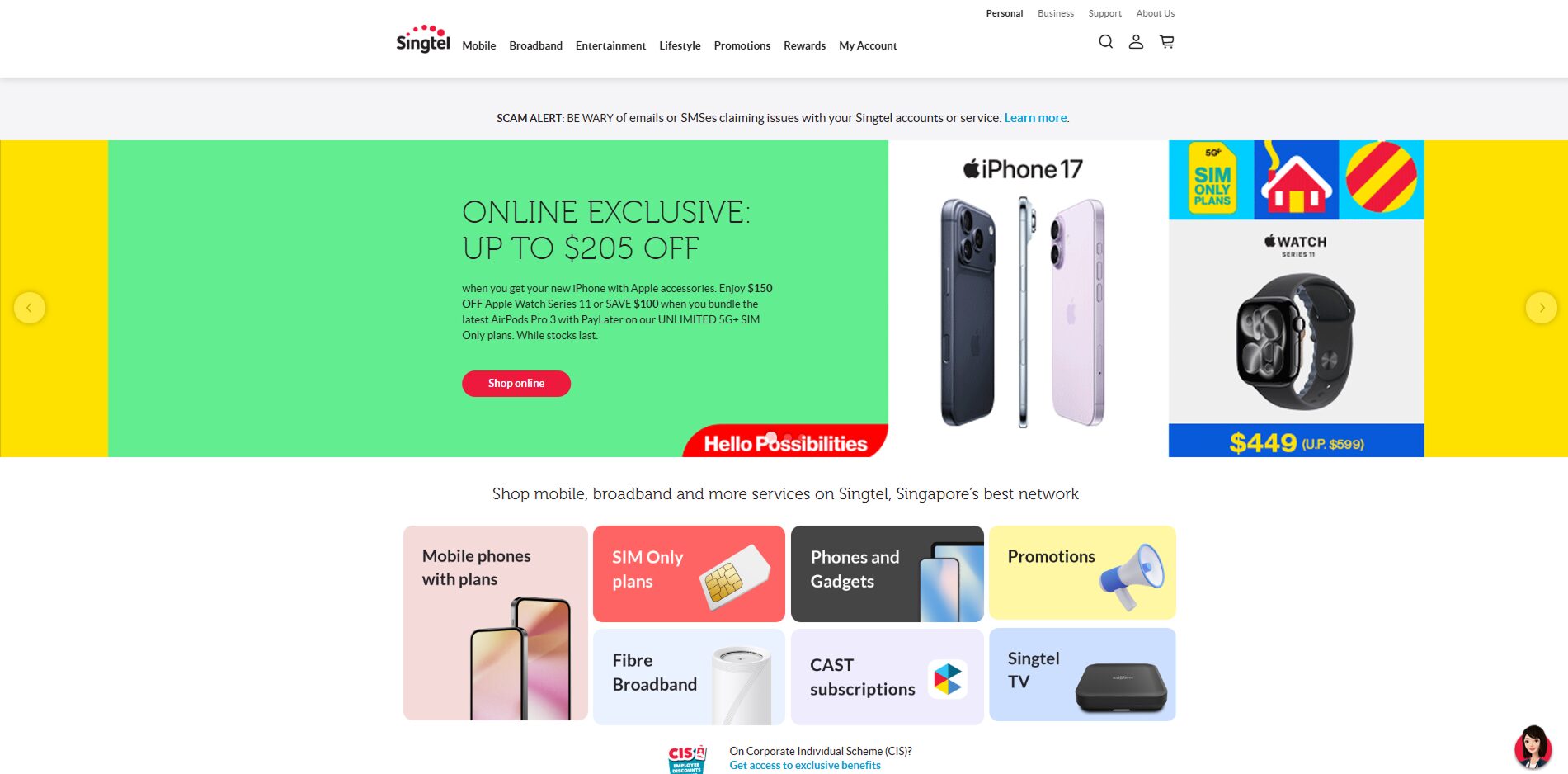Follow the scam alert Learn more link

(x=1035, y=118)
